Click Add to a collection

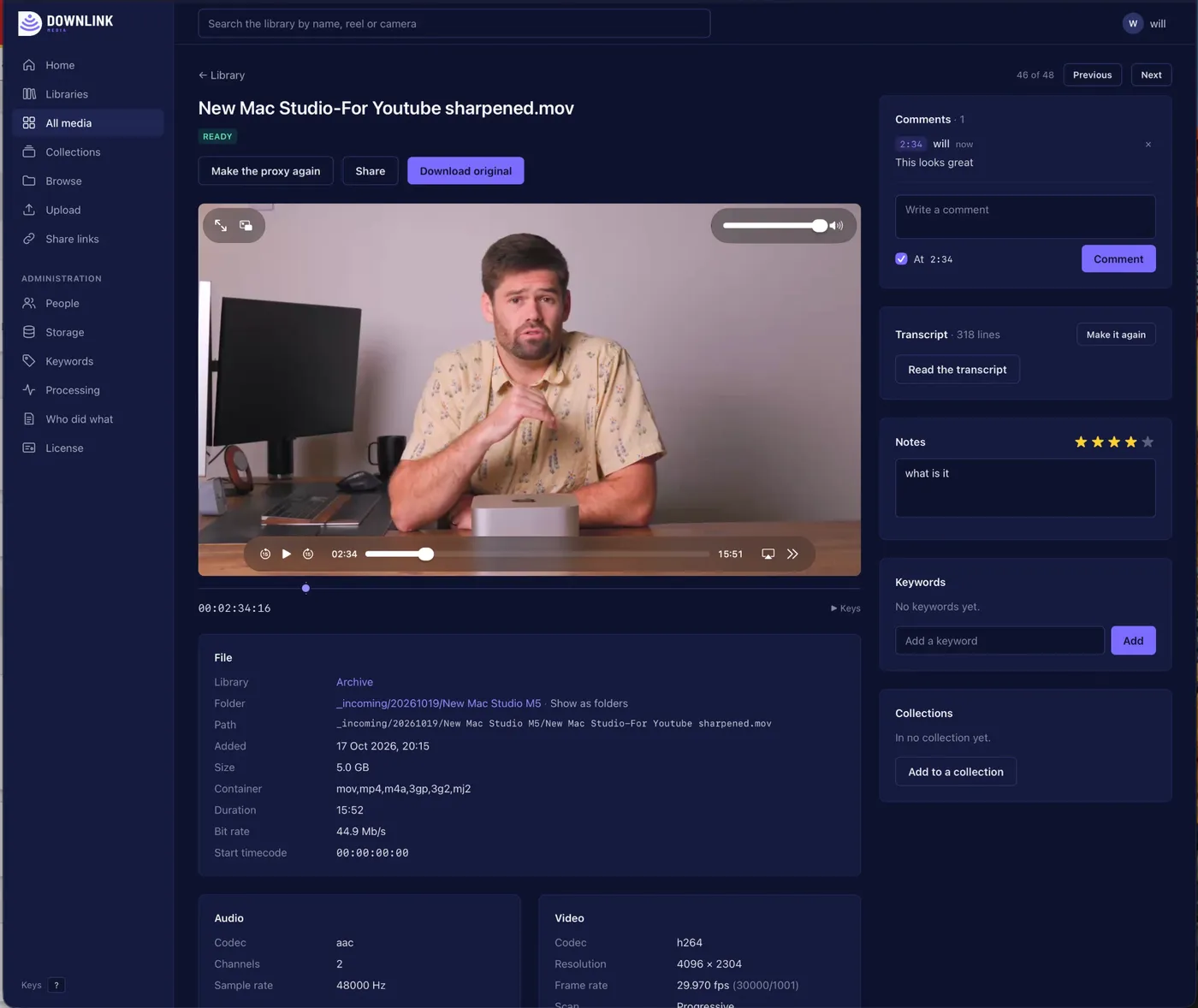point(956,772)
